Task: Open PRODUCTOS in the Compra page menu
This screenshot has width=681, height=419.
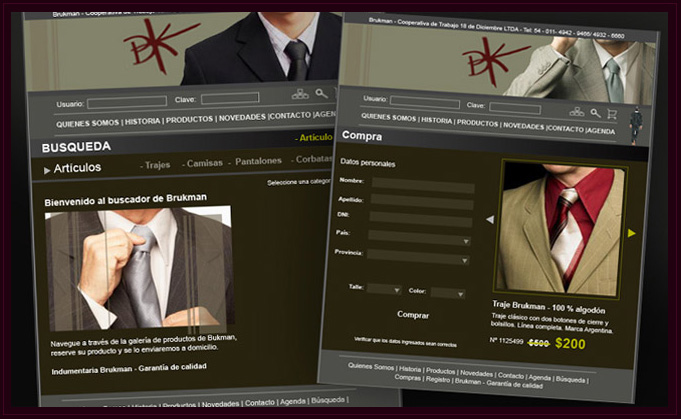Action: (477, 123)
